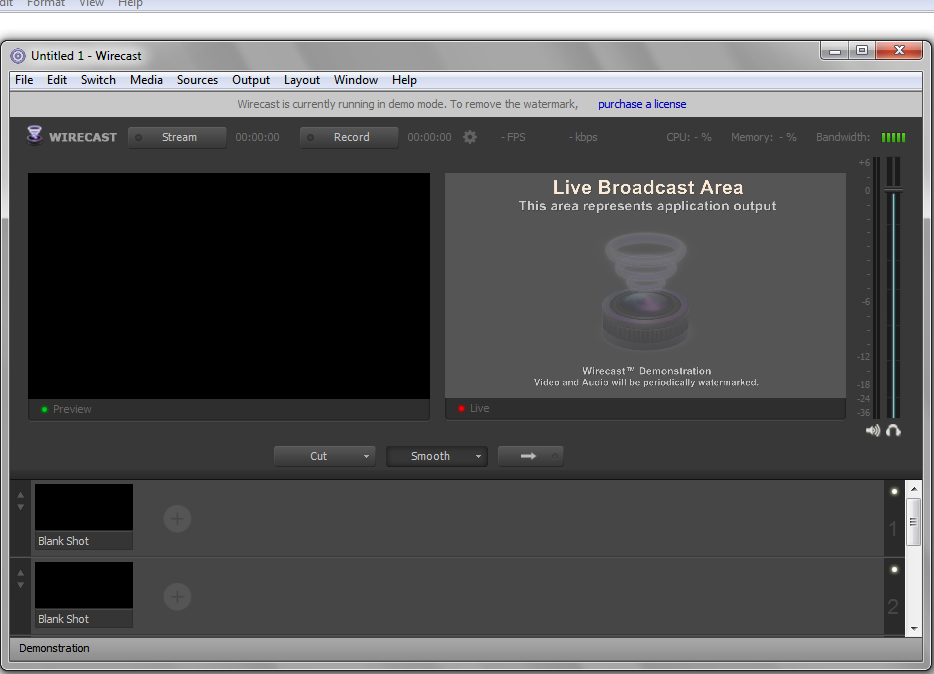This screenshot has width=934, height=674.
Task: Toggle layer 1 visibility dot
Action: click(x=894, y=492)
